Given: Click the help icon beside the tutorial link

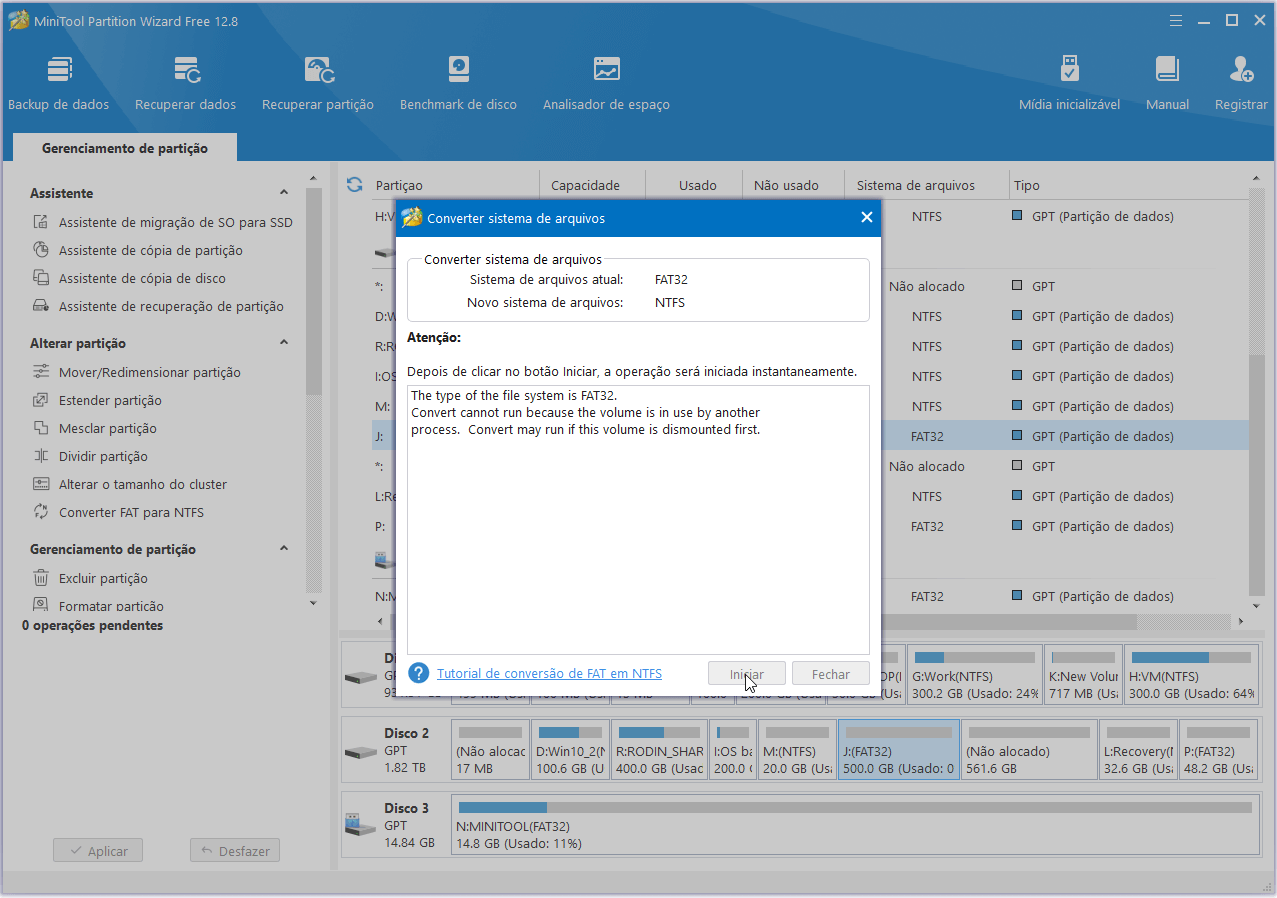Looking at the screenshot, I should (x=418, y=673).
